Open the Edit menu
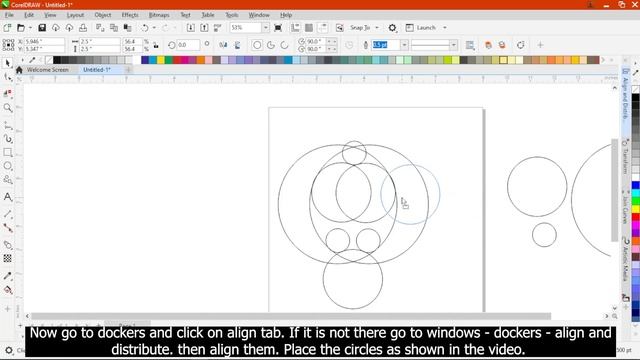Image resolution: width=640 pixels, height=360 pixels. pyautogui.click(x=29, y=15)
